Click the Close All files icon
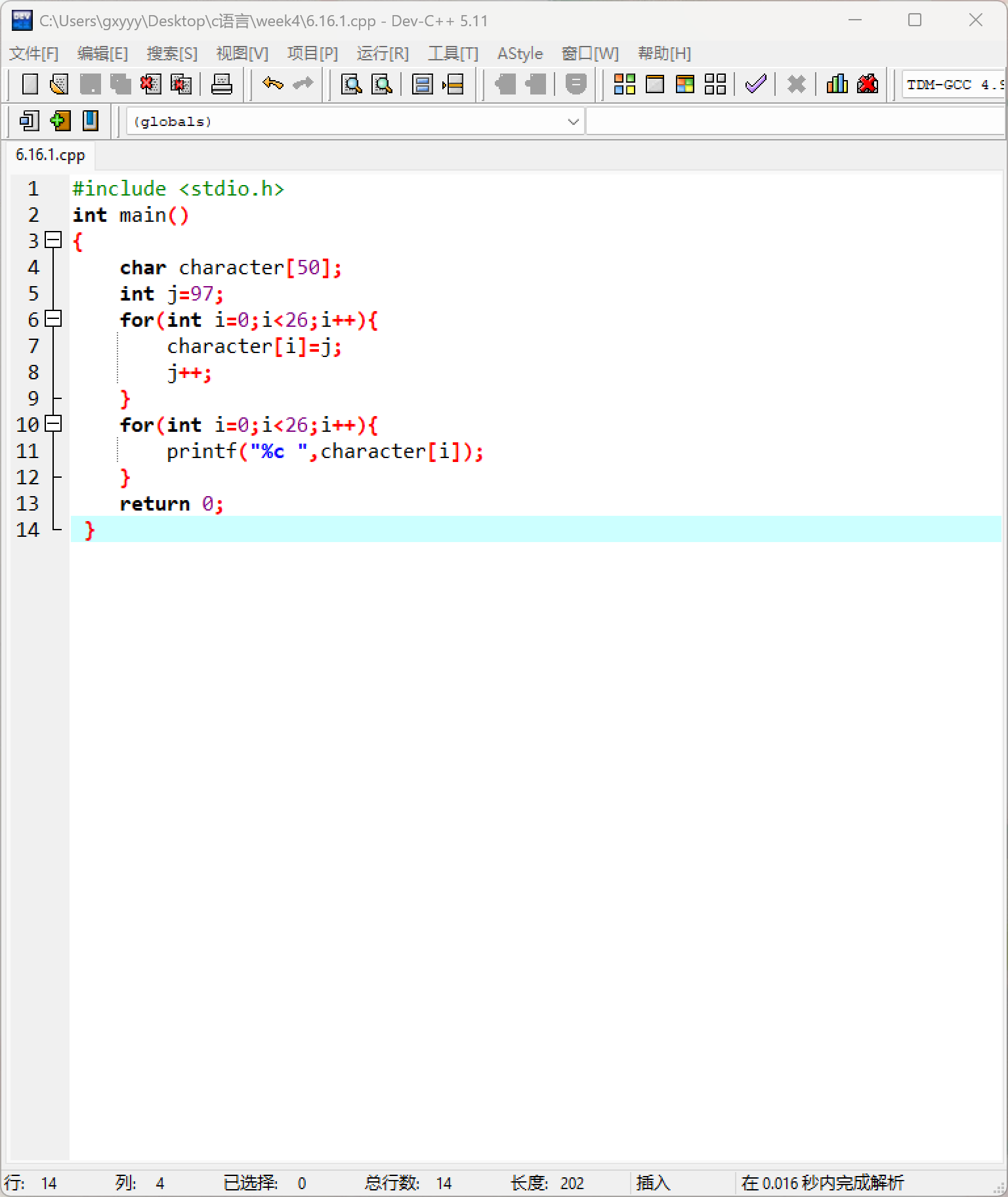 180,84
